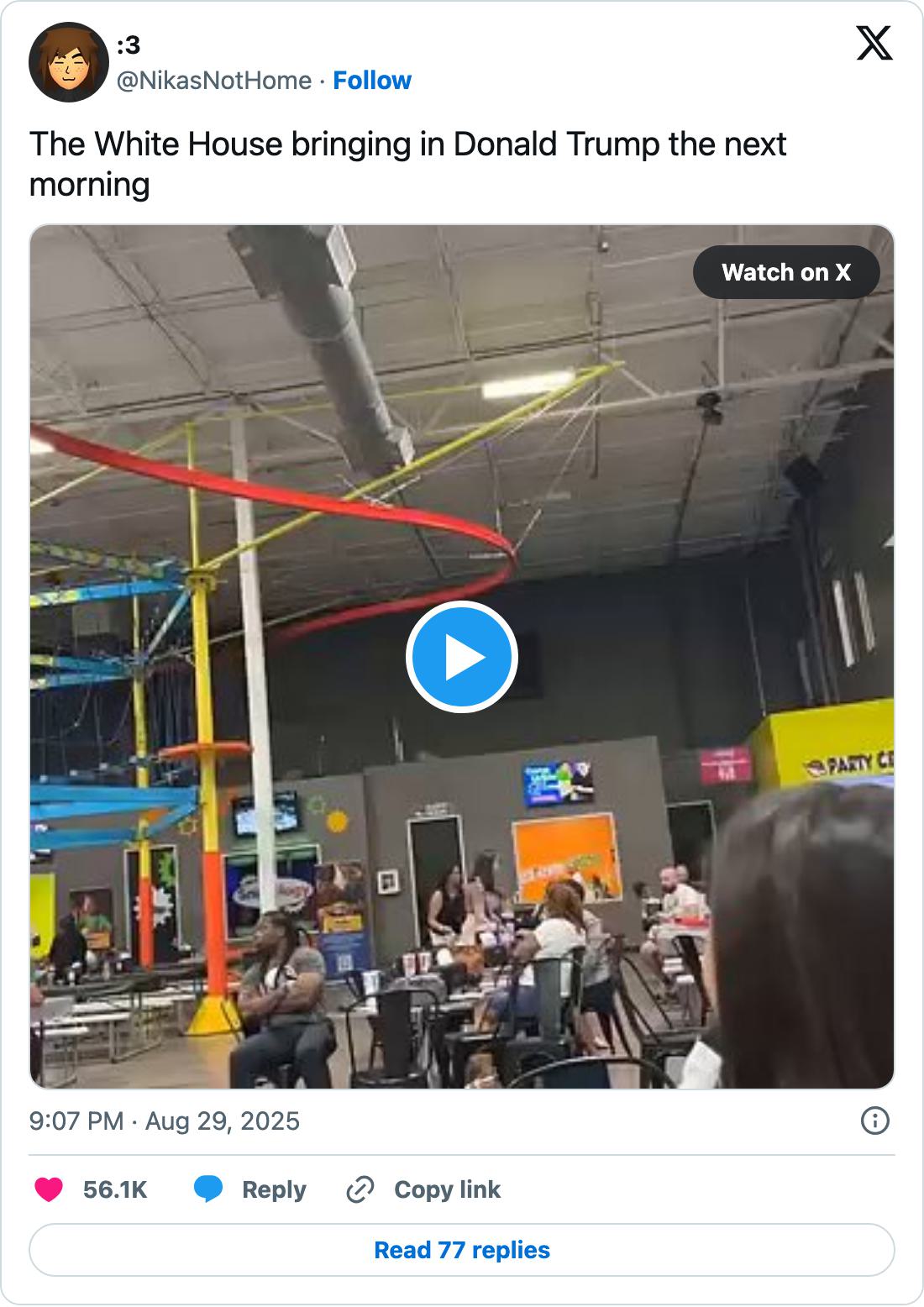
Task: Click the X logo icon
Action: tap(874, 43)
